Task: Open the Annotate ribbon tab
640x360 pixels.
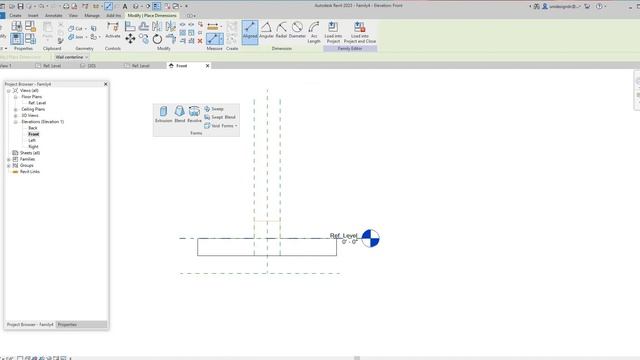Action: click(x=53, y=16)
